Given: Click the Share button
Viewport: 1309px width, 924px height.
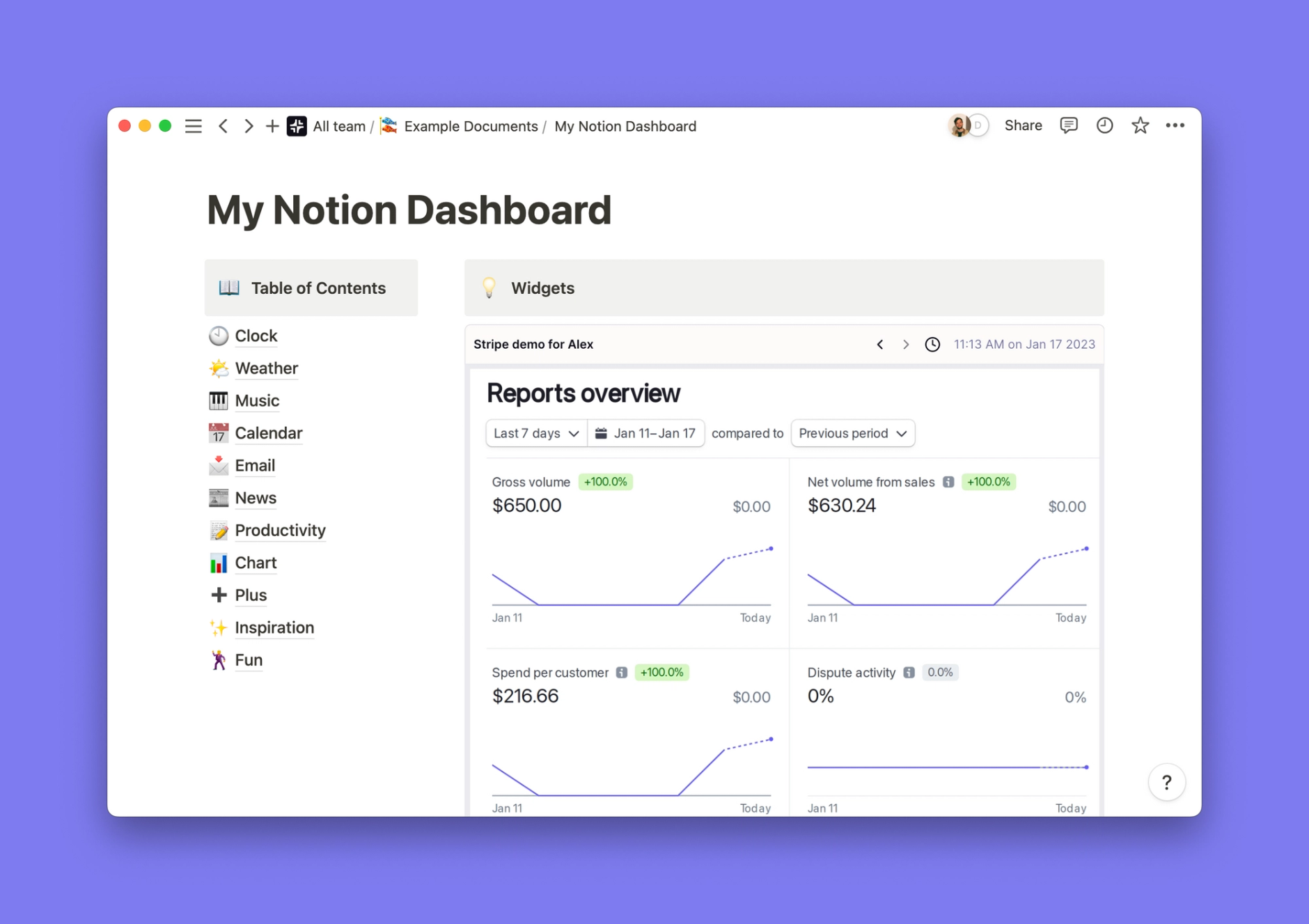Looking at the screenshot, I should tap(1023, 125).
